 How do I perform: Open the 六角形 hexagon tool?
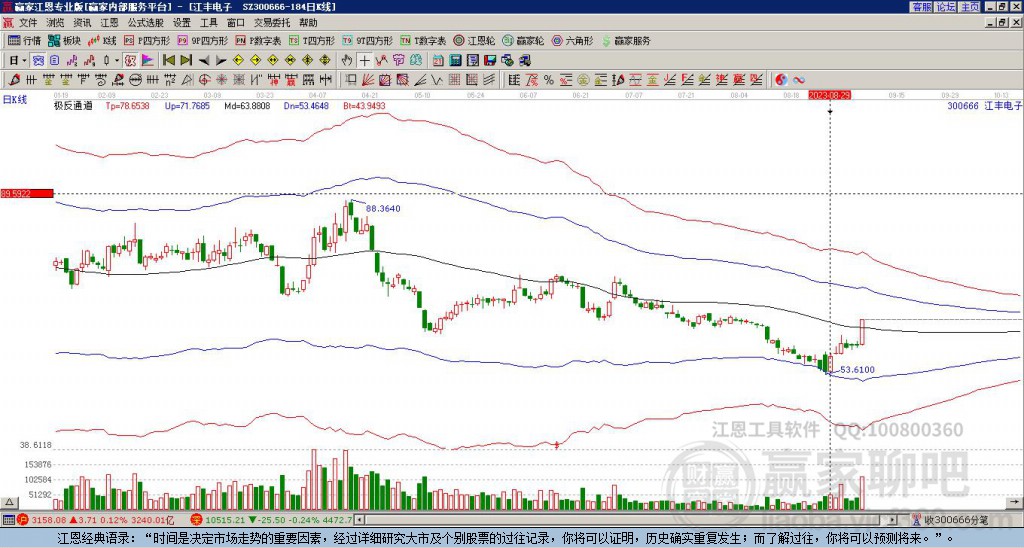[573, 40]
